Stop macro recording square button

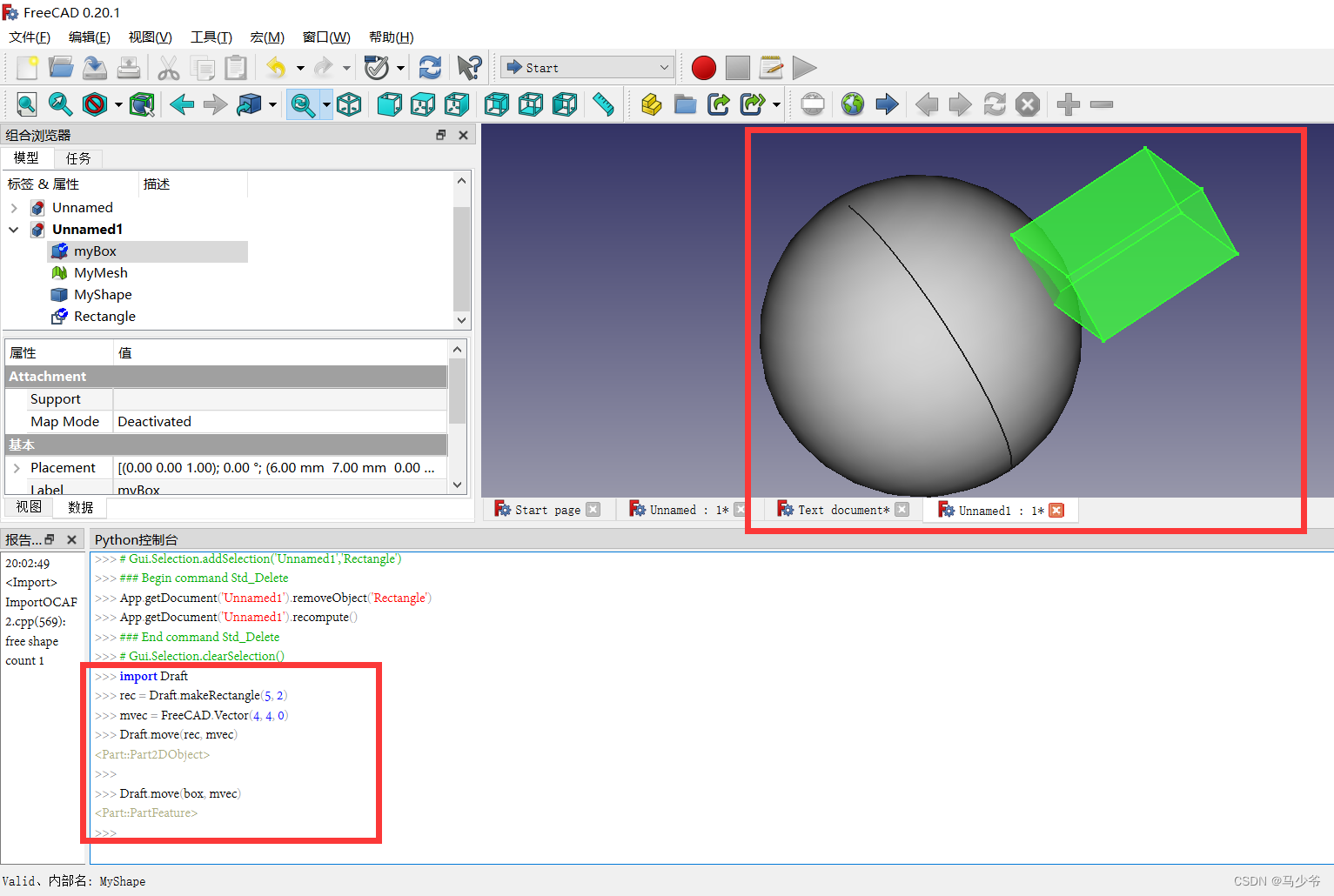click(738, 68)
